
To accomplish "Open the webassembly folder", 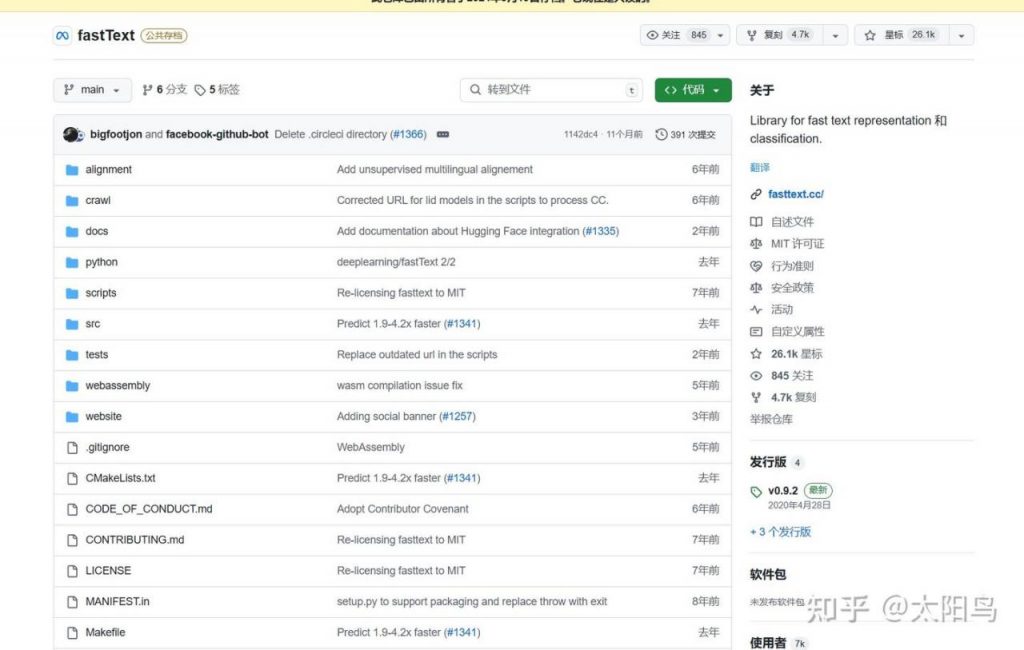I will 118,386.
